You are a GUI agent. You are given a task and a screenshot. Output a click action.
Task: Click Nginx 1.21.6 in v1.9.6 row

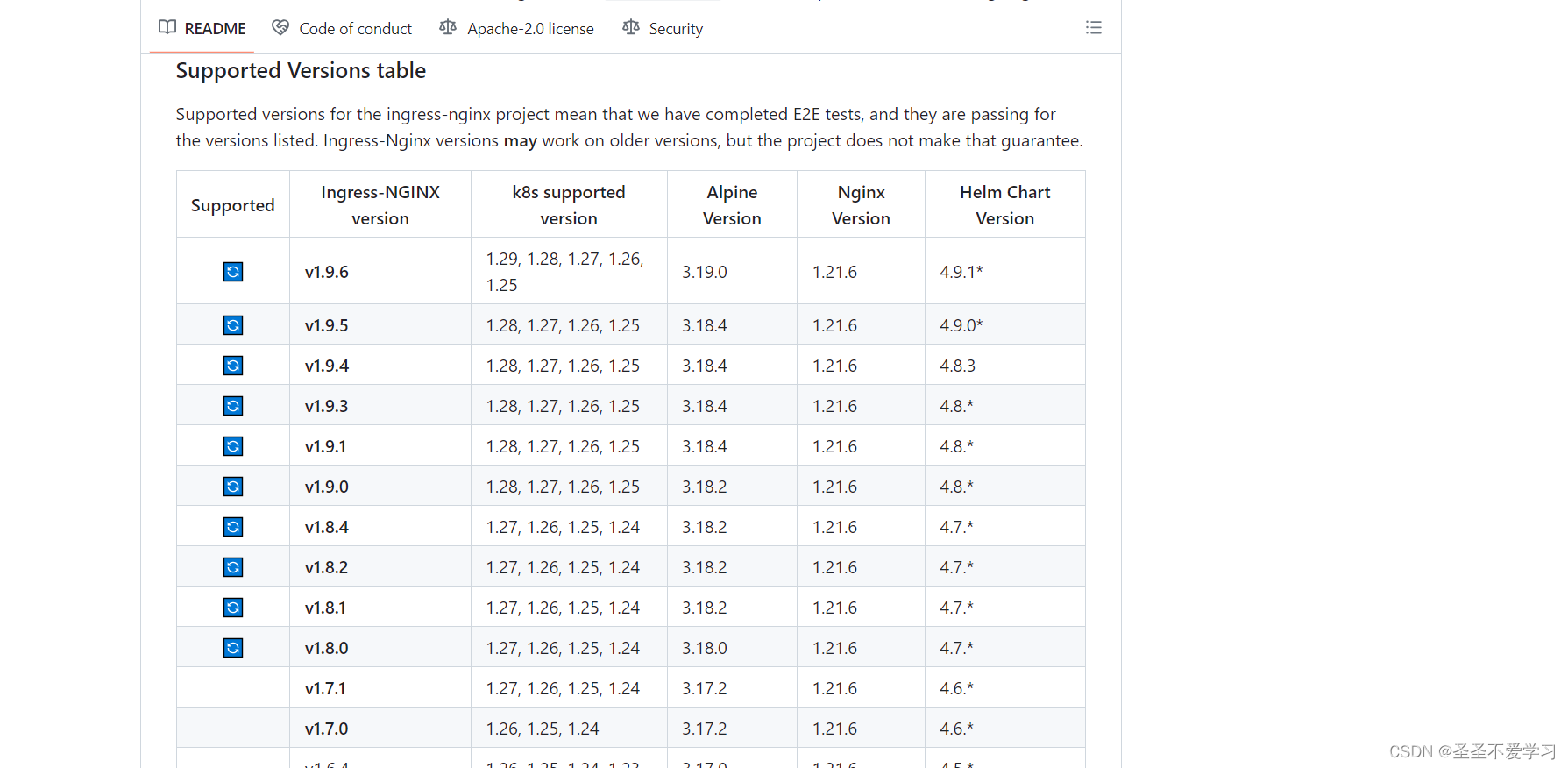861,272
